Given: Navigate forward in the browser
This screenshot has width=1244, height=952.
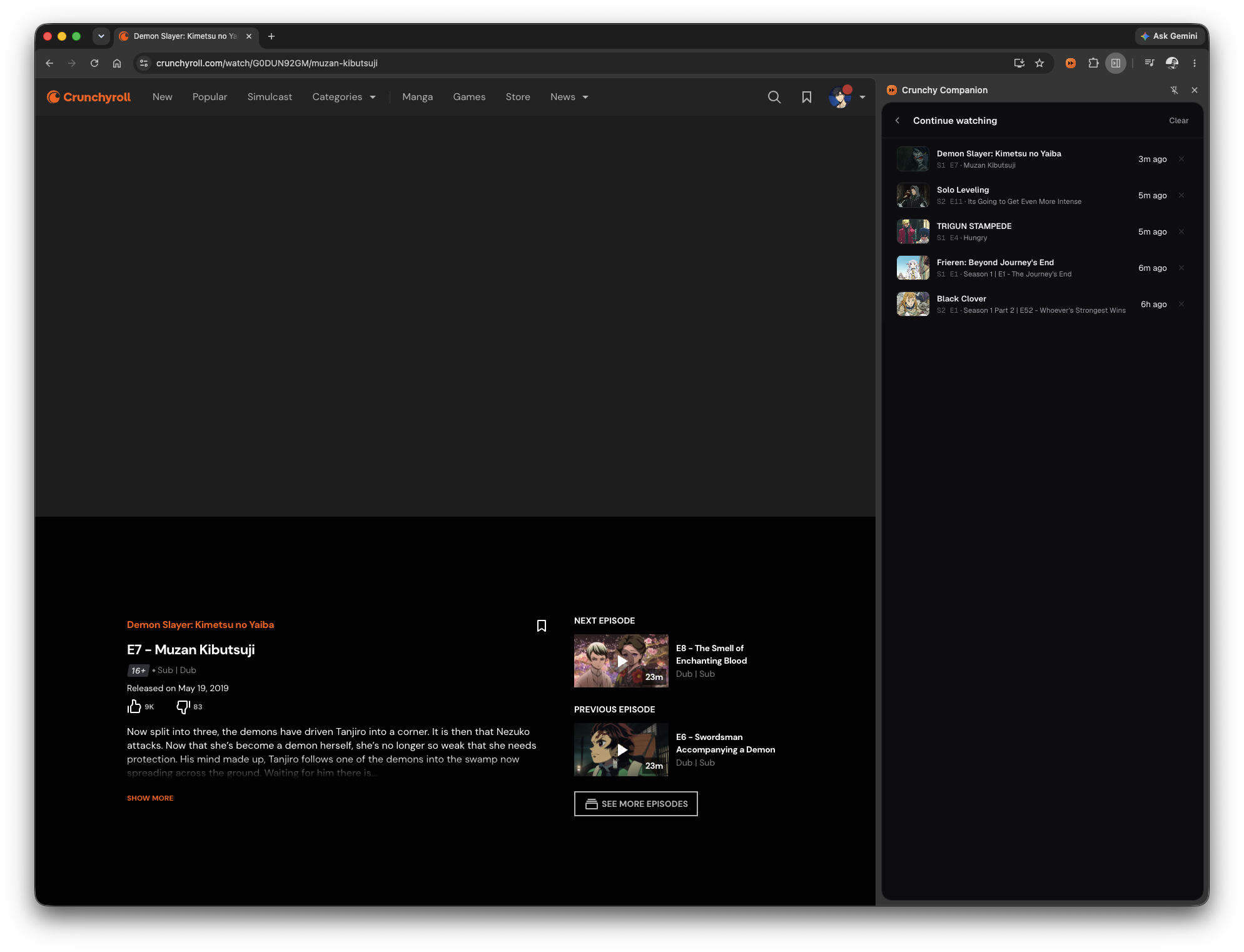Looking at the screenshot, I should pos(72,63).
